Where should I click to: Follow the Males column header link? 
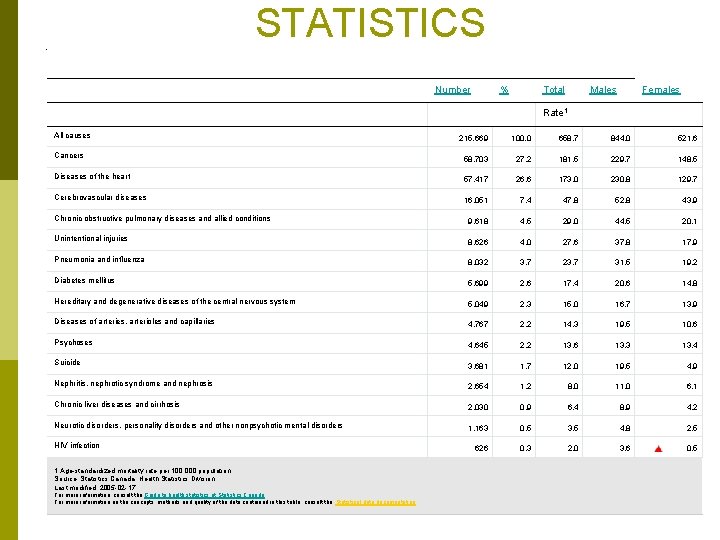(603, 90)
